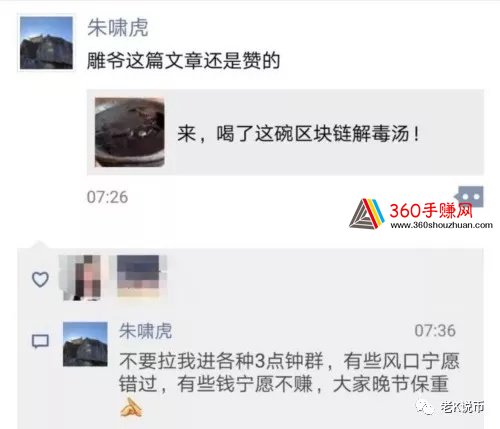Image resolution: width=500 pixels, height=429 pixels.
Task: Click the comment timestamp 07:36
Action: pos(435,331)
